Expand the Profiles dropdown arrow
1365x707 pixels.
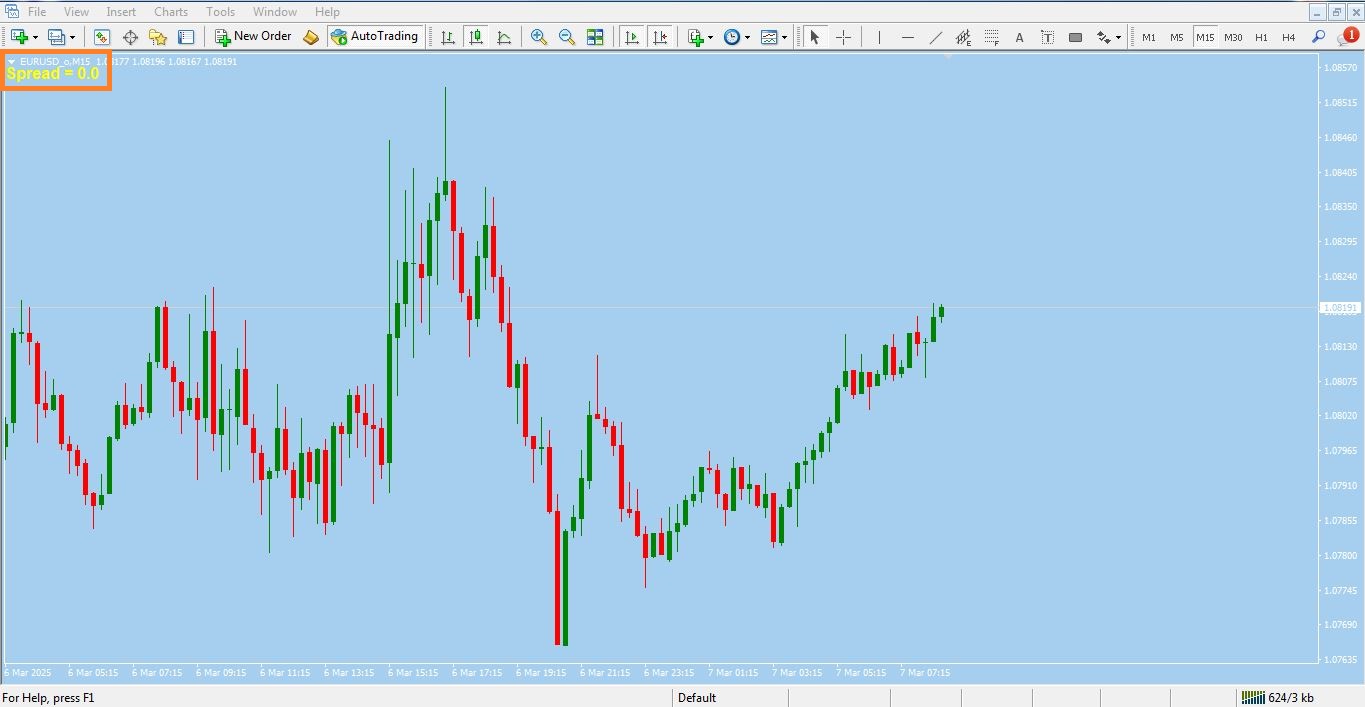click(x=72, y=37)
